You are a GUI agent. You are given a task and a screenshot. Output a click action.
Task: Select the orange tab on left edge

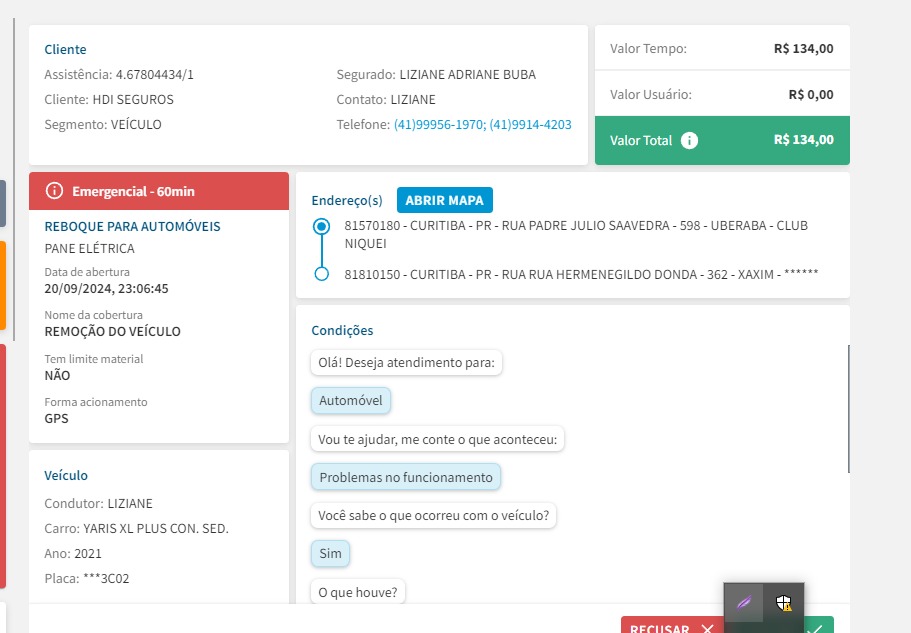[x=3, y=285]
